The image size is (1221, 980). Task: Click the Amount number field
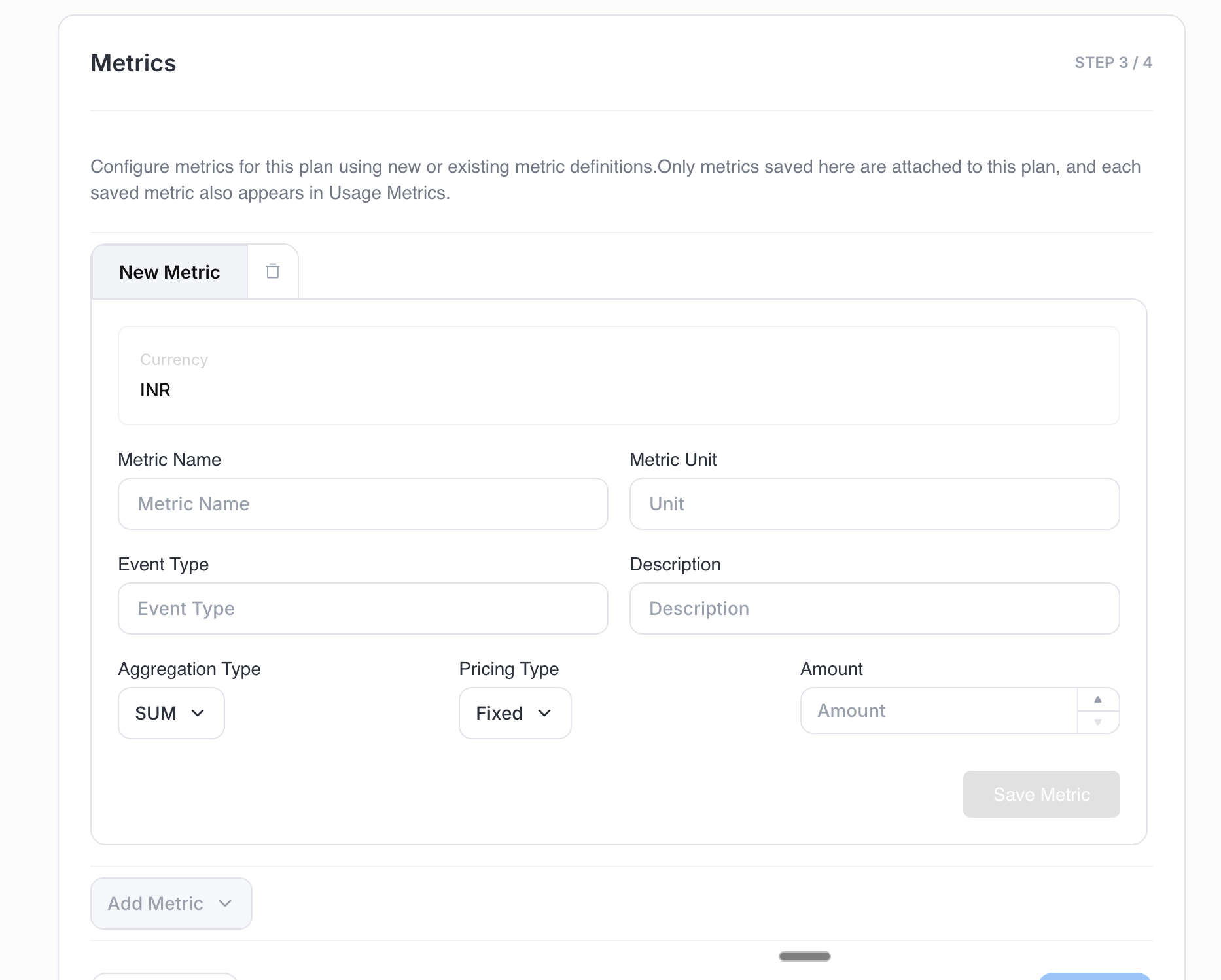(939, 710)
